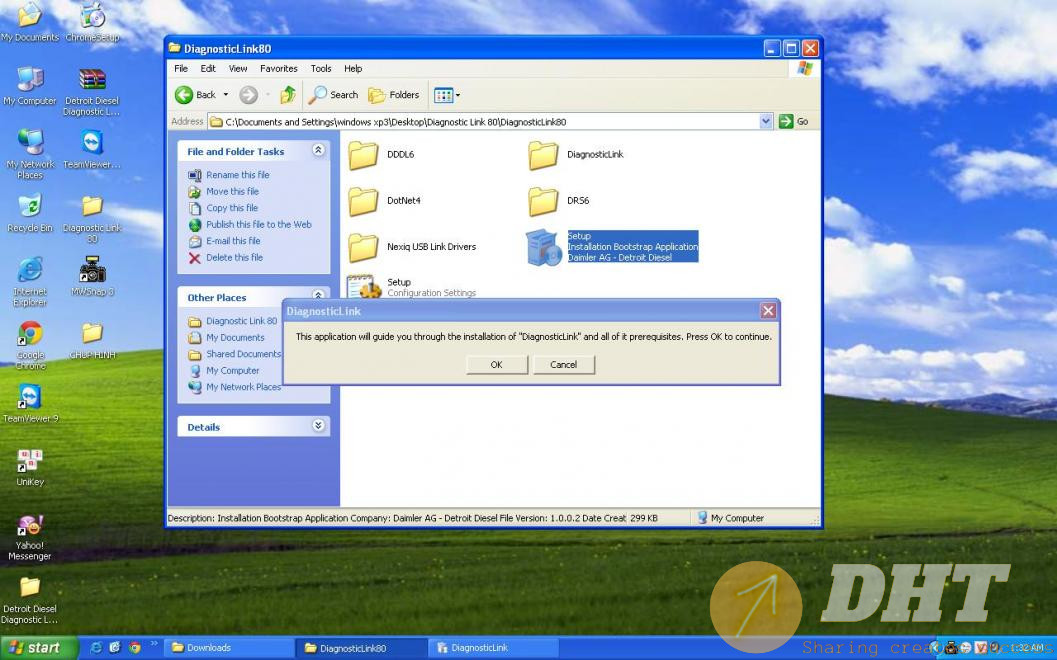This screenshot has height=660, width=1057.
Task: Select the Setup Installation Bootstrap Application icon
Action: click(x=544, y=247)
